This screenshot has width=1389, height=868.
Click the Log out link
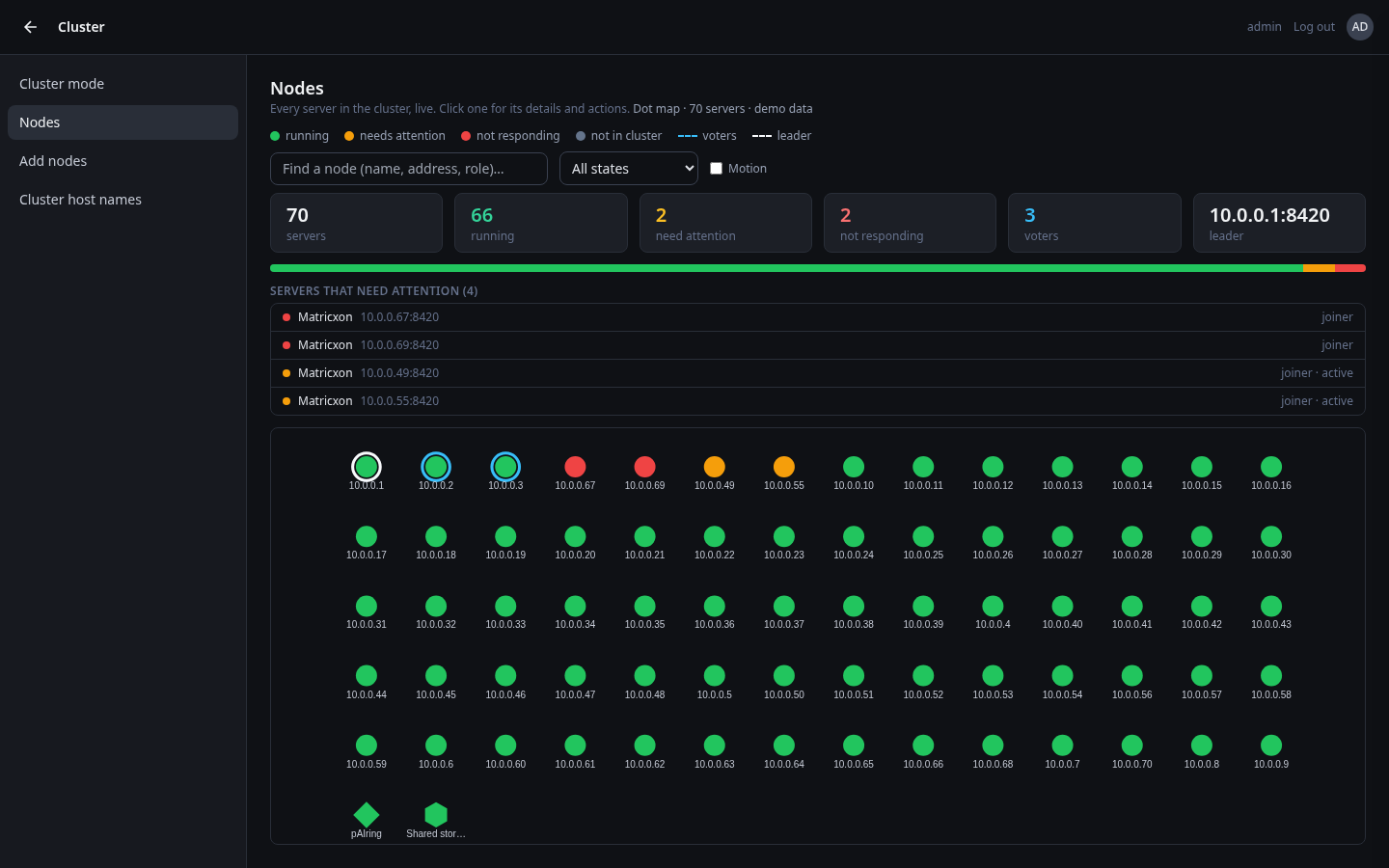coord(1314,27)
